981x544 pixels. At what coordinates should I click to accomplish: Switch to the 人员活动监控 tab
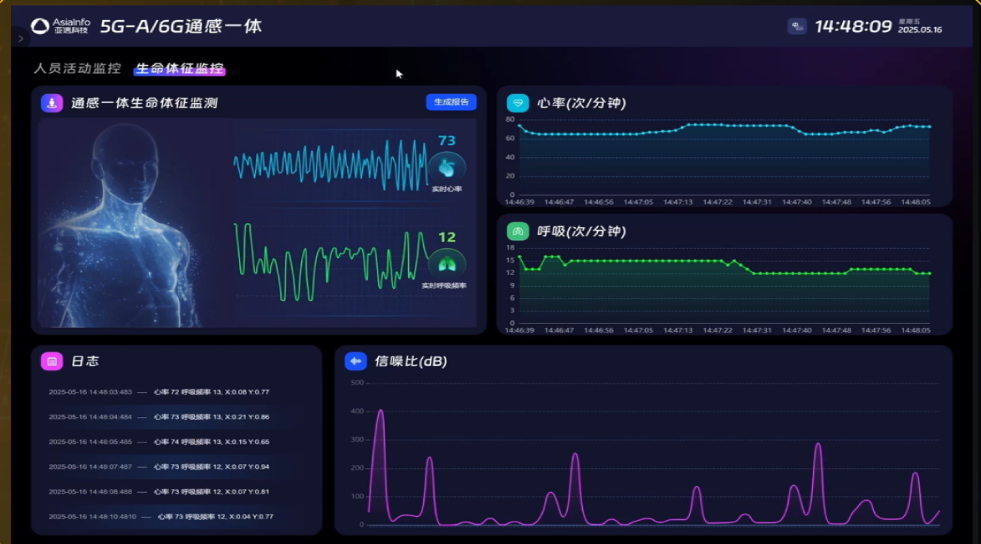[x=77, y=69]
